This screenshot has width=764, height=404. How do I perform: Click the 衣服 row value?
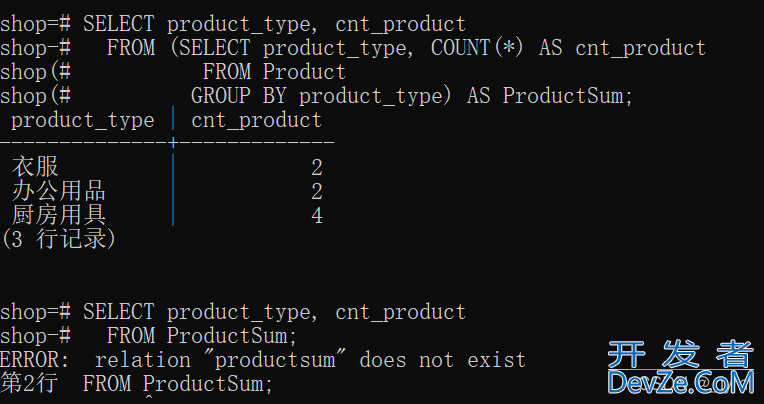pos(35,167)
